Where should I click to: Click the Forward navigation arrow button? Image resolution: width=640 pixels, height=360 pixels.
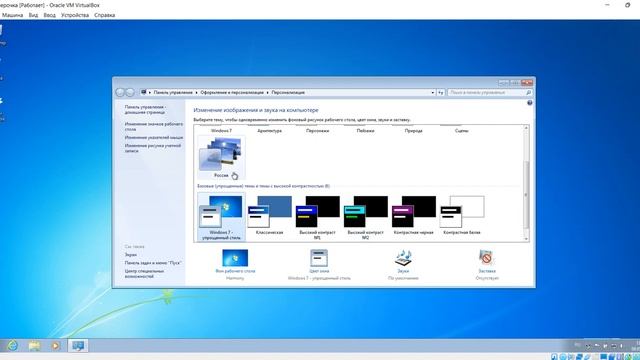130,93
